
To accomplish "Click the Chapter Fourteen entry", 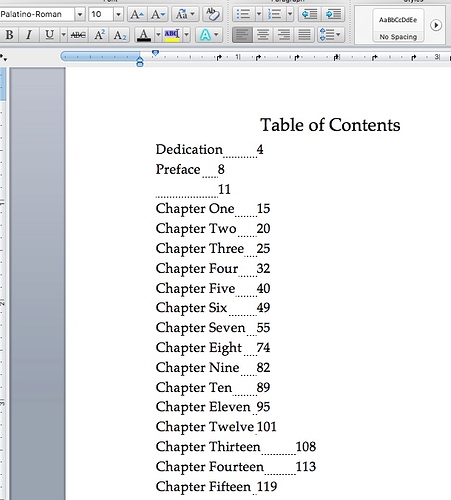I will click(x=236, y=467).
